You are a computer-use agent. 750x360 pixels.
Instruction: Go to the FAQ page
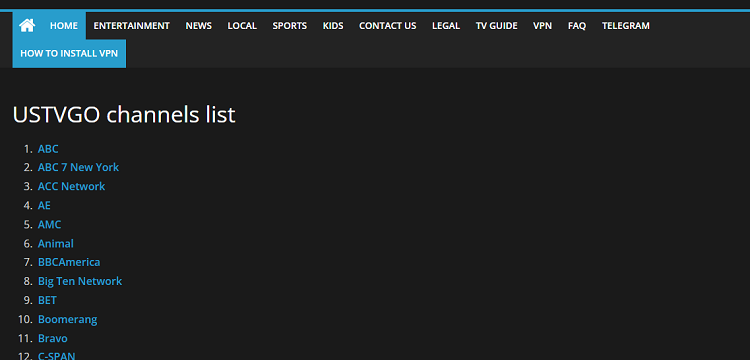click(x=577, y=26)
